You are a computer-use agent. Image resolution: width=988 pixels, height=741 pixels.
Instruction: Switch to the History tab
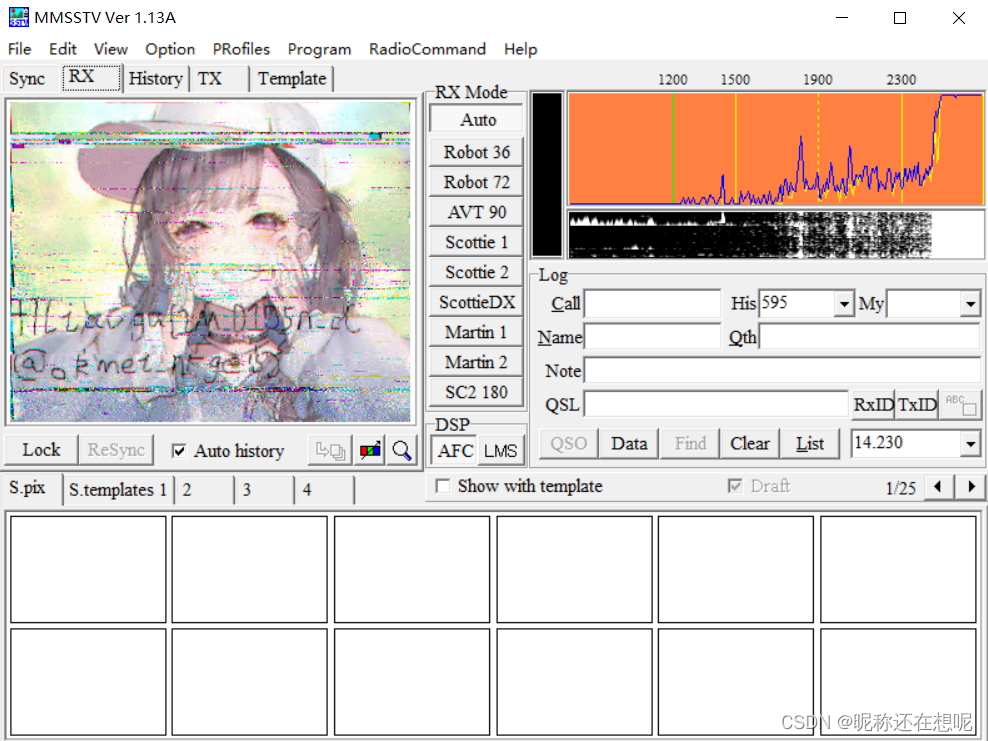(x=156, y=79)
